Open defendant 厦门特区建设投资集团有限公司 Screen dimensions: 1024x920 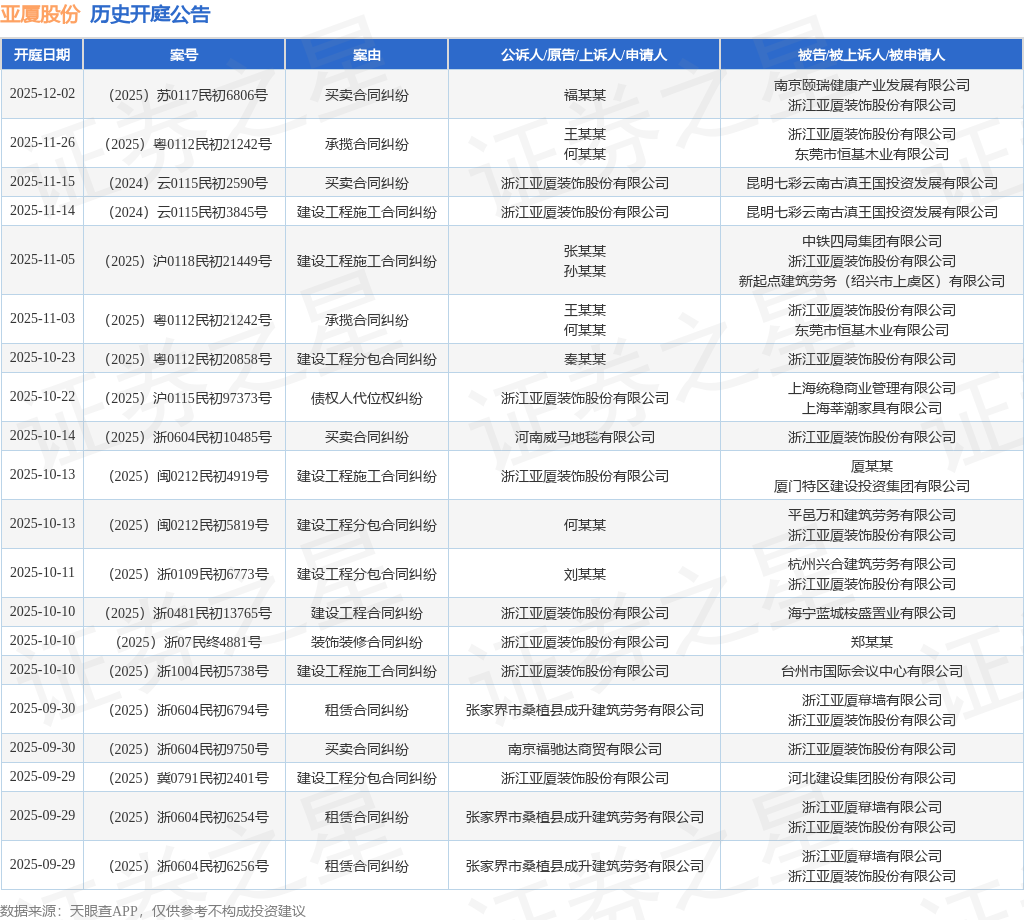point(871,486)
